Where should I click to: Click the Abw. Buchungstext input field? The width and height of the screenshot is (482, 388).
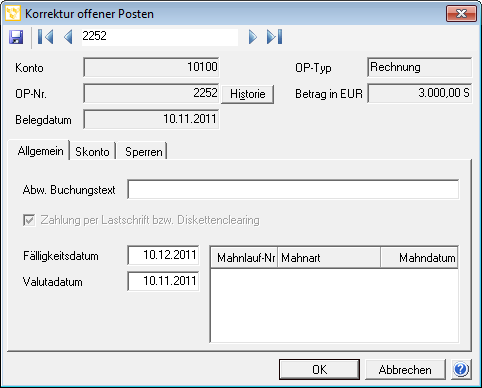[x=293, y=190]
